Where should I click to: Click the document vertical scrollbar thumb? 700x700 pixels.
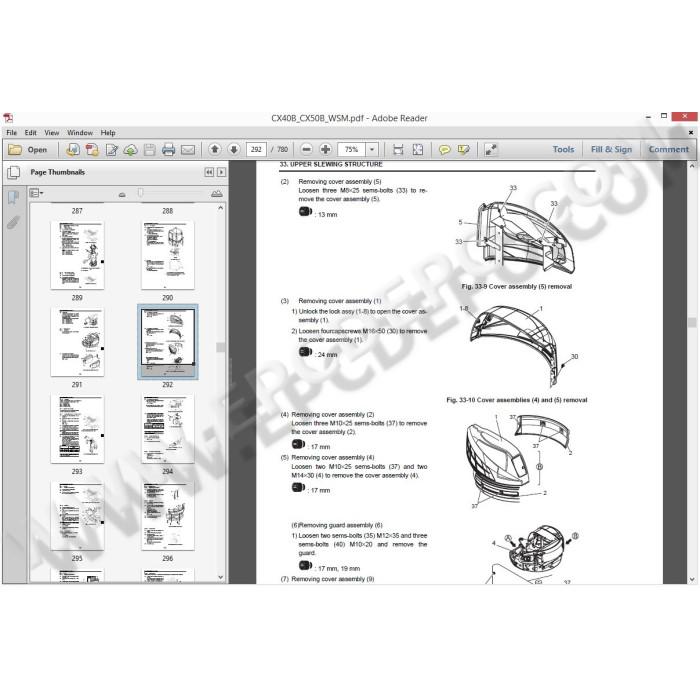(692, 322)
